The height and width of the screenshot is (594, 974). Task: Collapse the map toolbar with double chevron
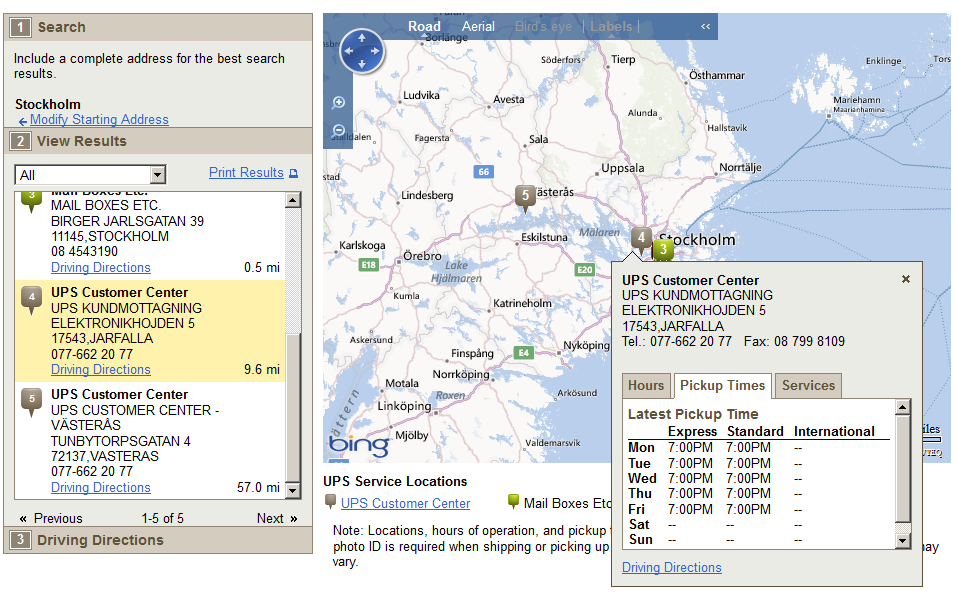(705, 27)
